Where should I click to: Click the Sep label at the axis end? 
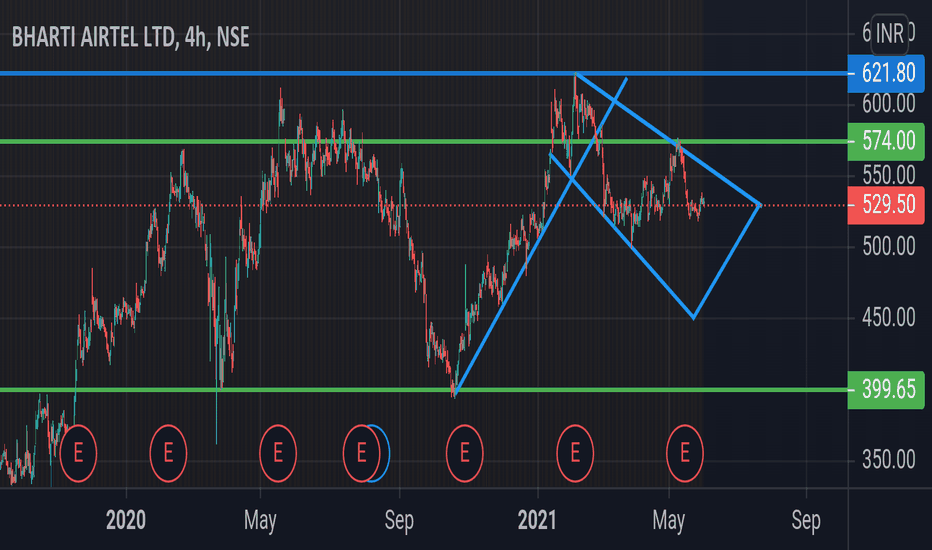806,521
